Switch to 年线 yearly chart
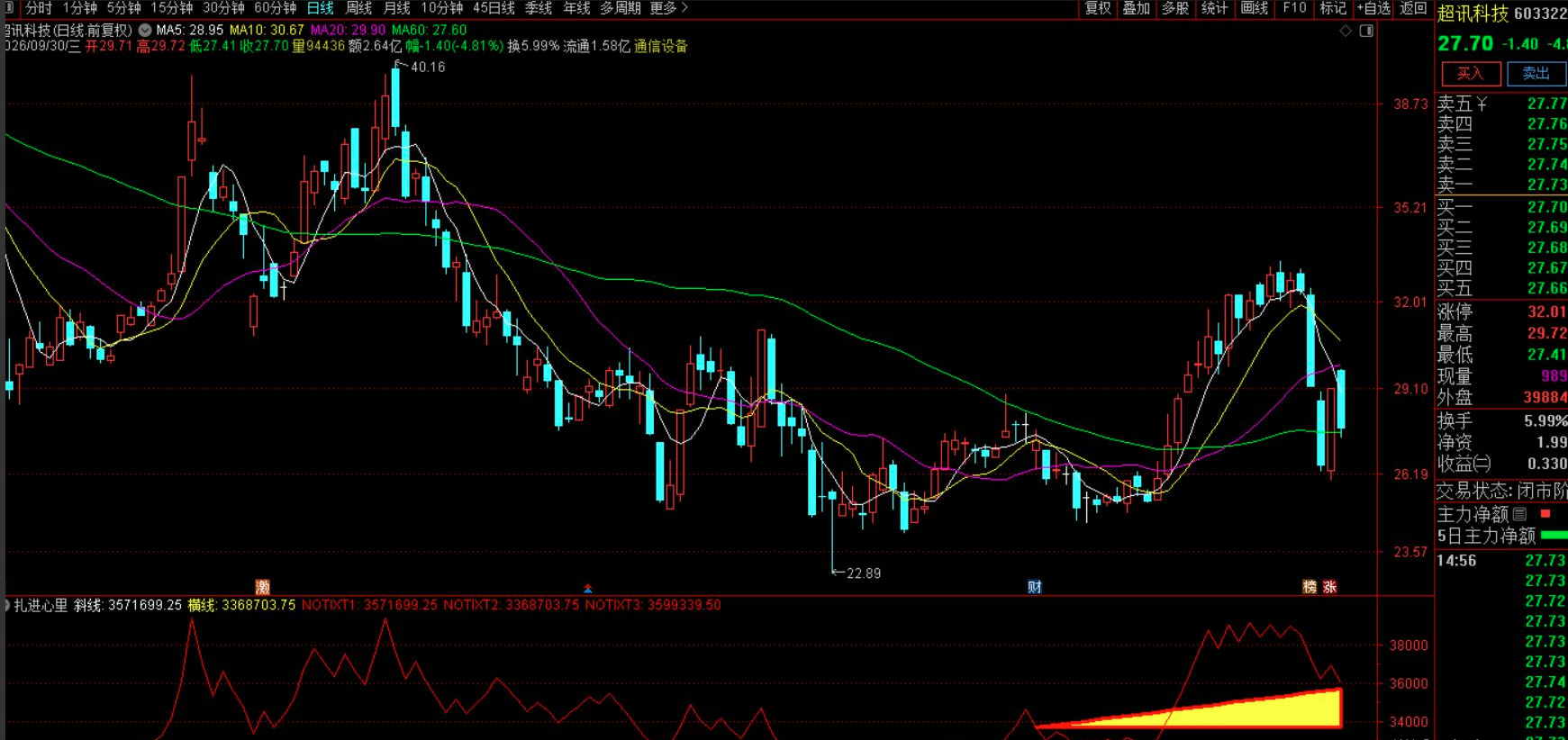Screen dimensions: 1568x740 [576, 8]
